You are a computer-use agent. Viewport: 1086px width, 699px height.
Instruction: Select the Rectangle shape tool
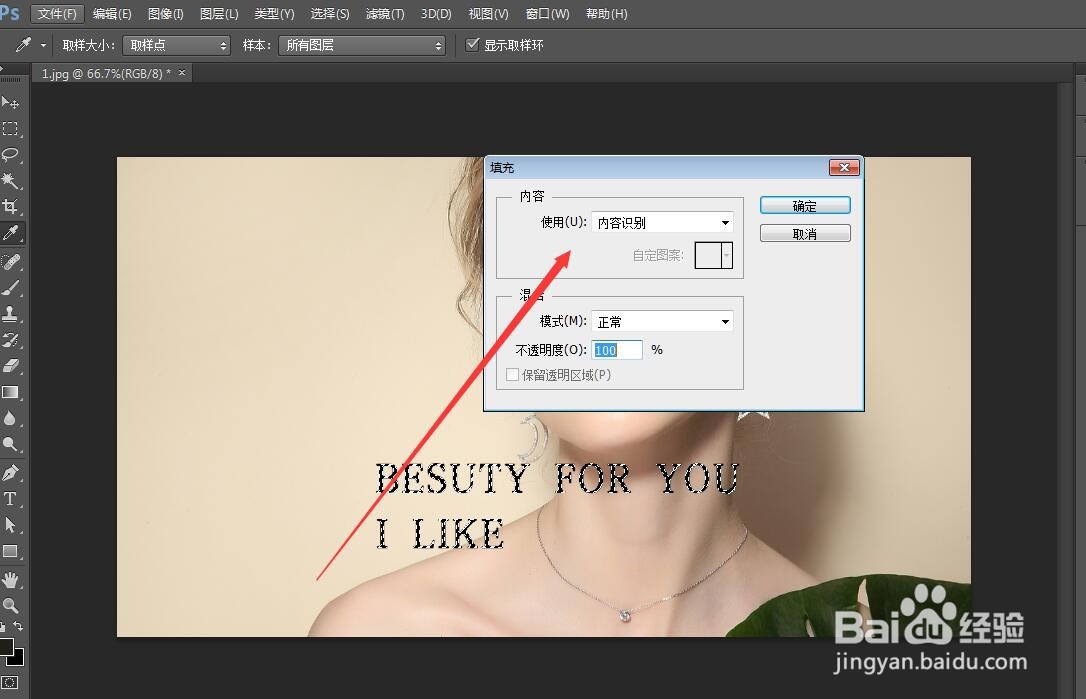point(10,552)
